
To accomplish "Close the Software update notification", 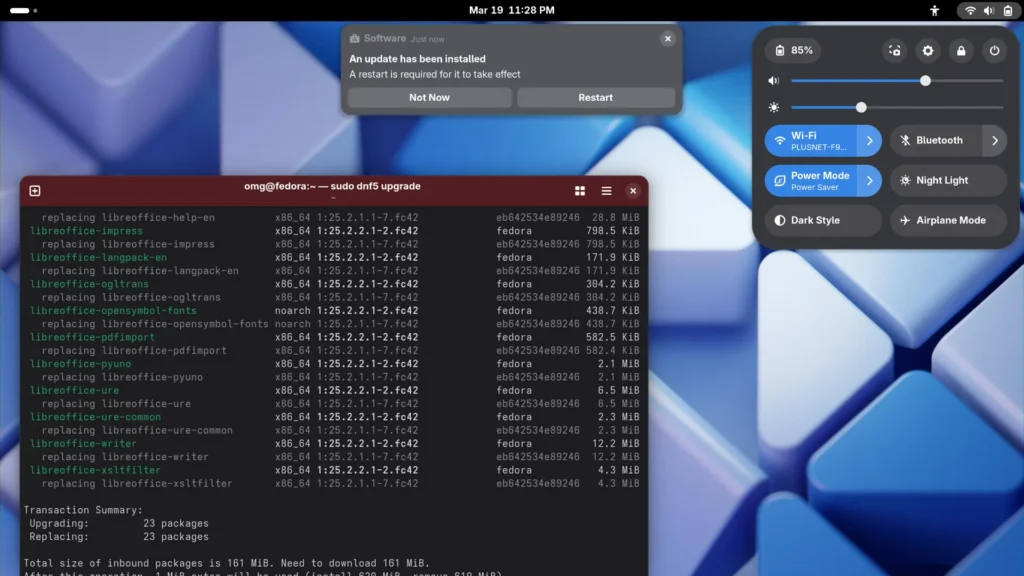I will coord(667,38).
